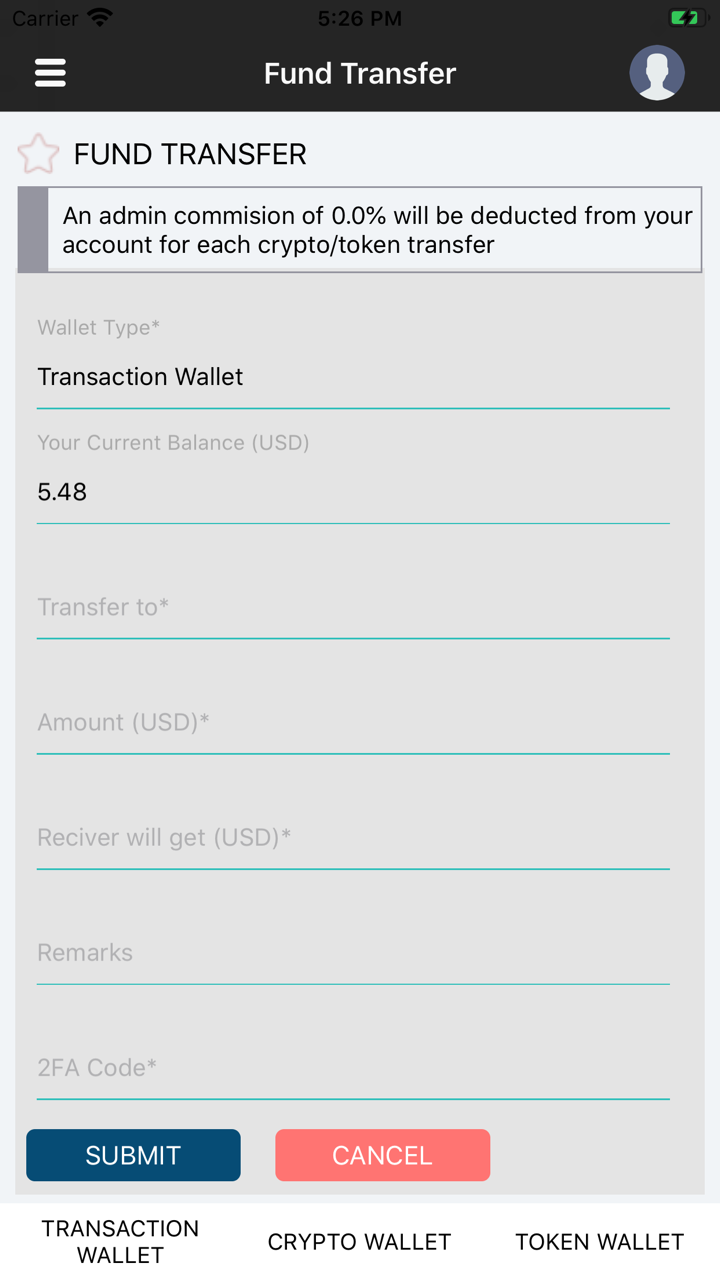
Task: Tap the admin commission notice
Action: pos(376,230)
